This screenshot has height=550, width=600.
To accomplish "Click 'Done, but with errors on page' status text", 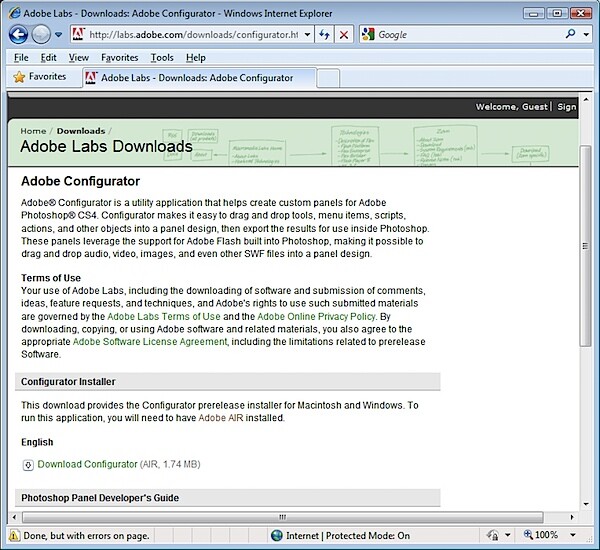I will 86,535.
